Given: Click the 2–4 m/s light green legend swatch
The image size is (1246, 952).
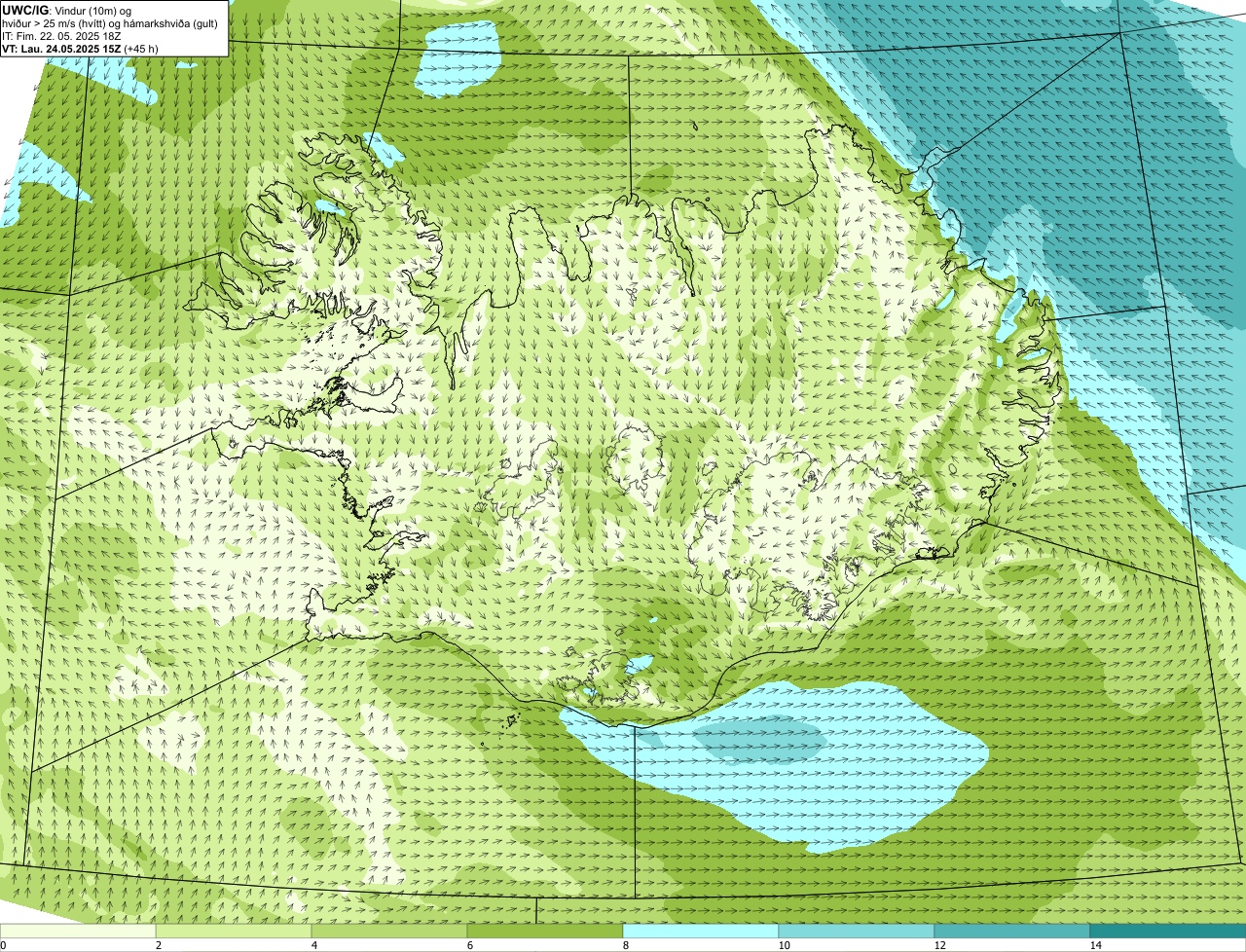Looking at the screenshot, I should [x=234, y=931].
